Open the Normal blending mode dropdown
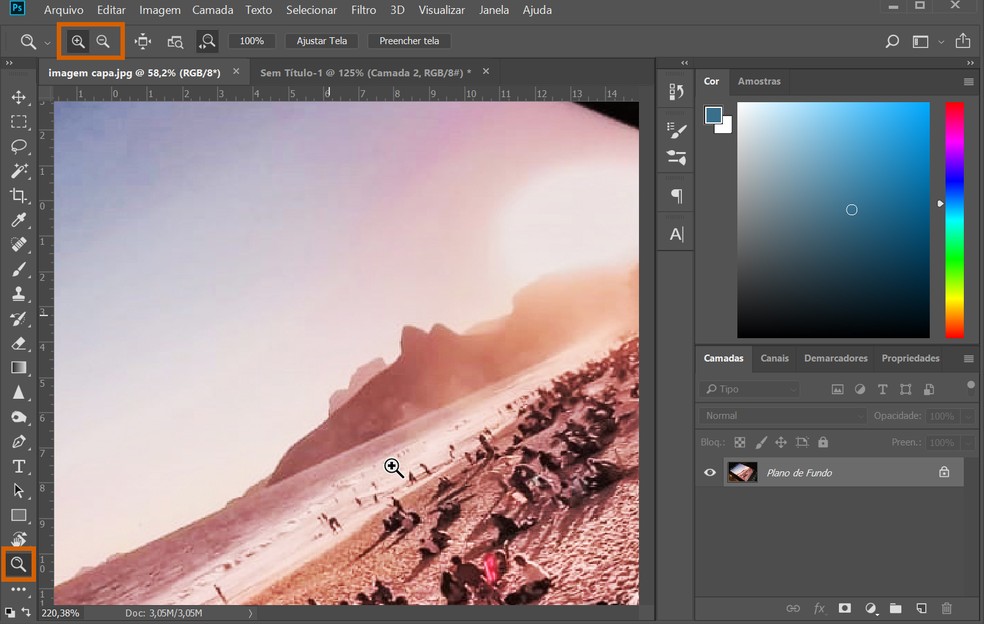 point(780,414)
